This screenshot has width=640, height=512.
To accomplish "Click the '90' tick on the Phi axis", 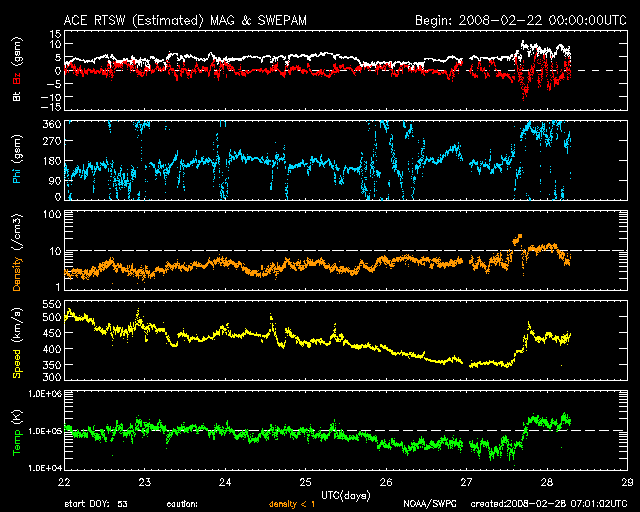I will [x=56, y=180].
